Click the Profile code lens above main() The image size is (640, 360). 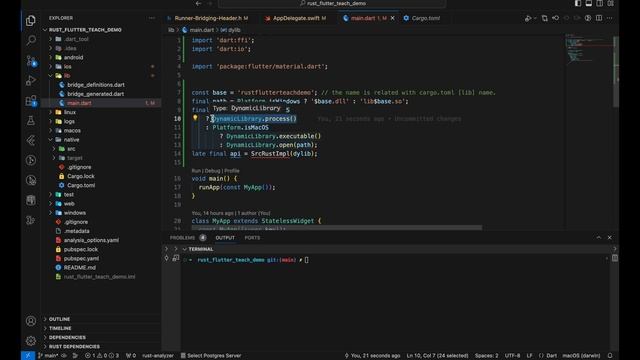232,171
